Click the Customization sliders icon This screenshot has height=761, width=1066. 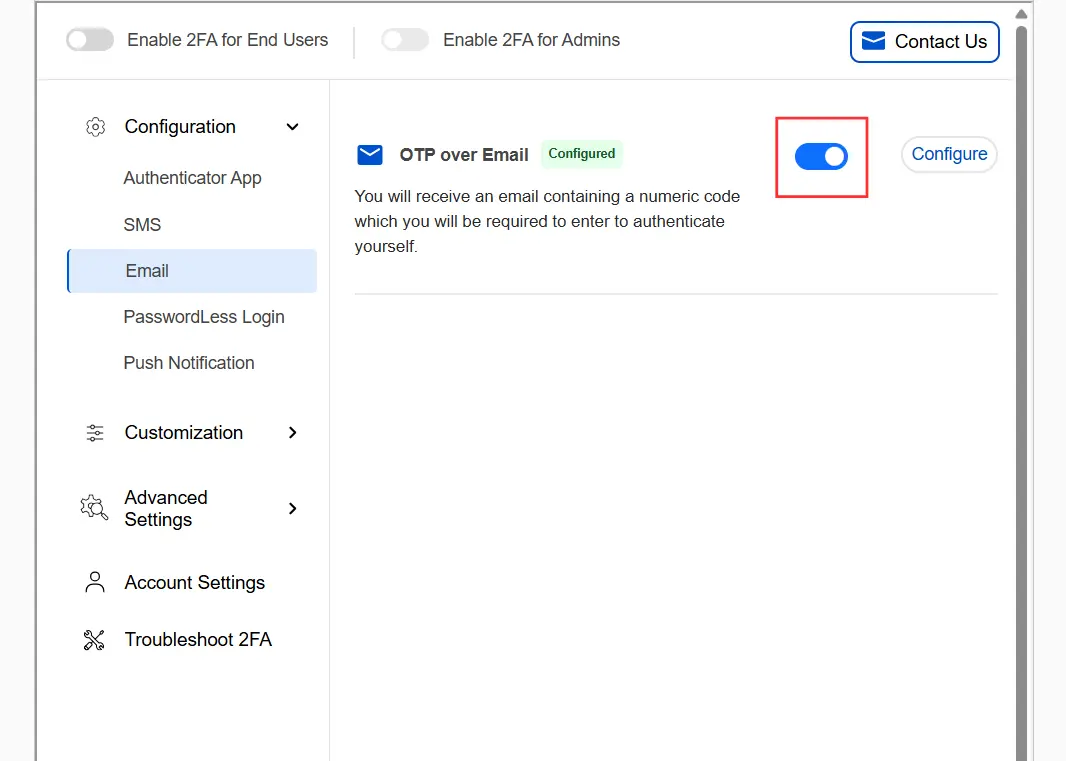pos(95,433)
